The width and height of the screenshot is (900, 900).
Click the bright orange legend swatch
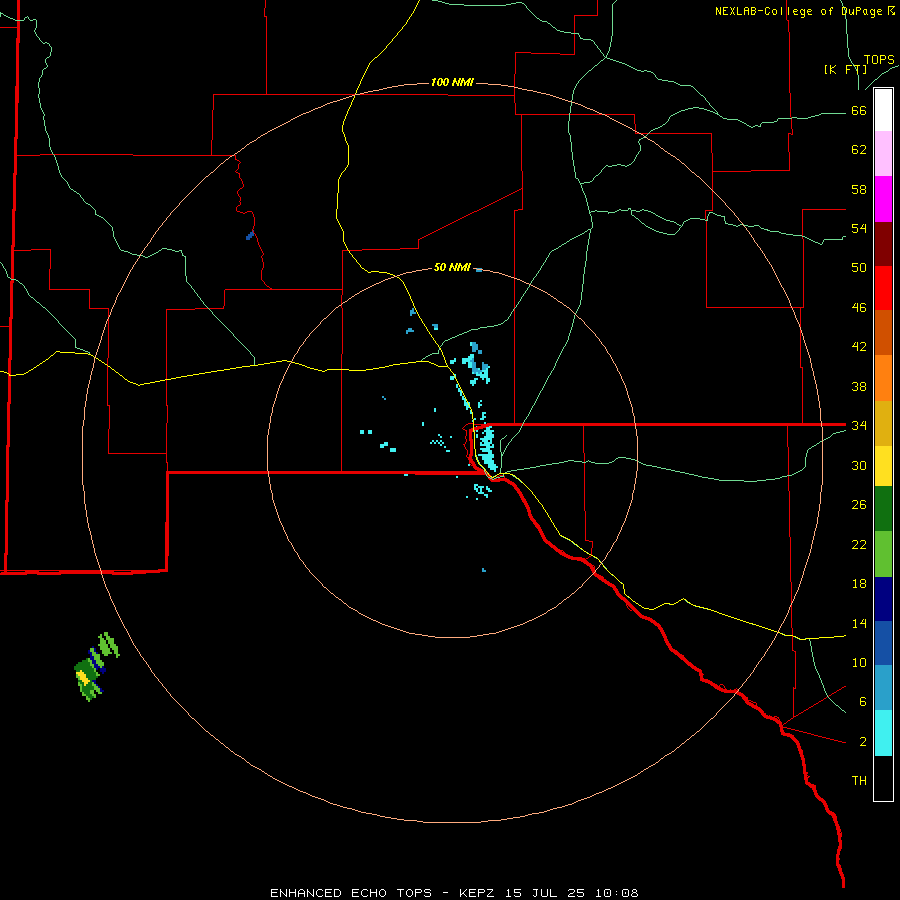pos(883,378)
